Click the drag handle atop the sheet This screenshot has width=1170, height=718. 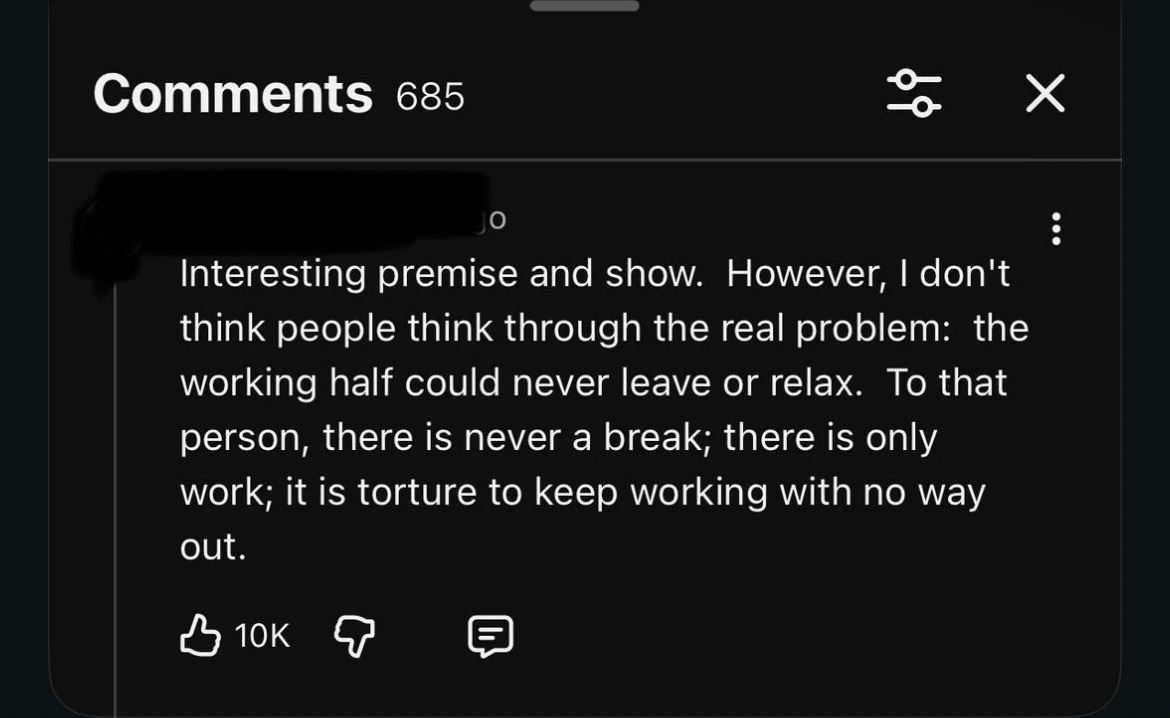tap(584, 6)
